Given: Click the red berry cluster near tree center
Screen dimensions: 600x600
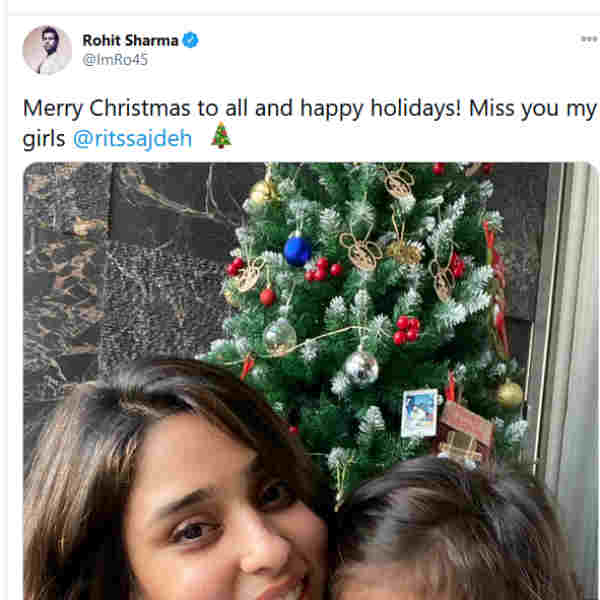Looking at the screenshot, I should 407,330.
